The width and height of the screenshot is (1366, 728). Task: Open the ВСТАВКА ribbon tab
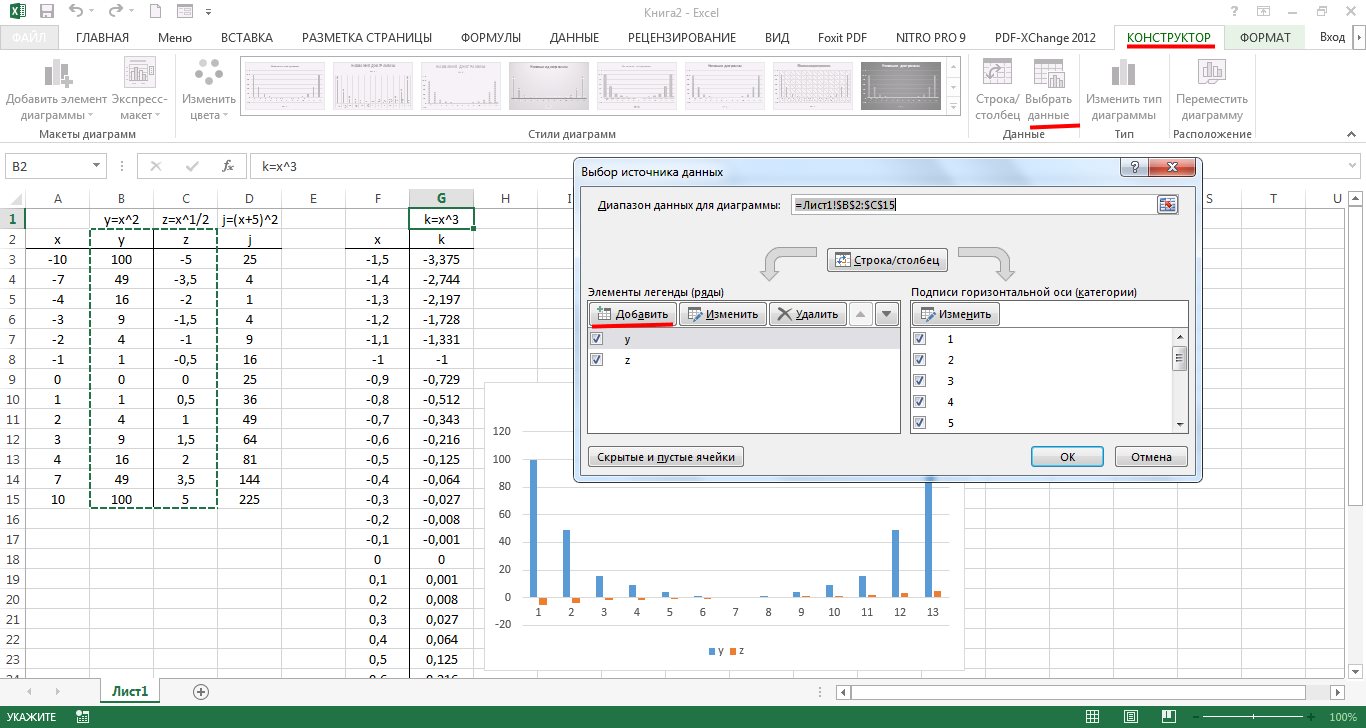(x=246, y=38)
